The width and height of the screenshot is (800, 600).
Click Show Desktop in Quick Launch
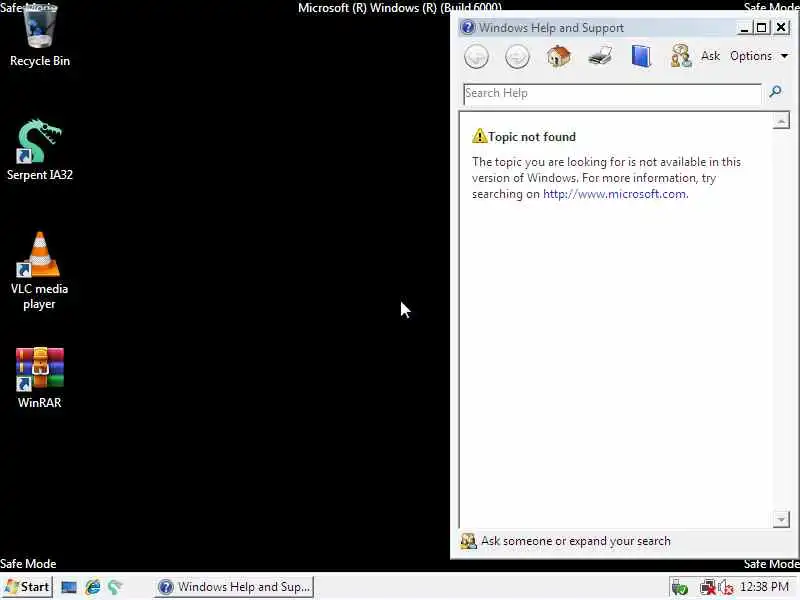69,587
